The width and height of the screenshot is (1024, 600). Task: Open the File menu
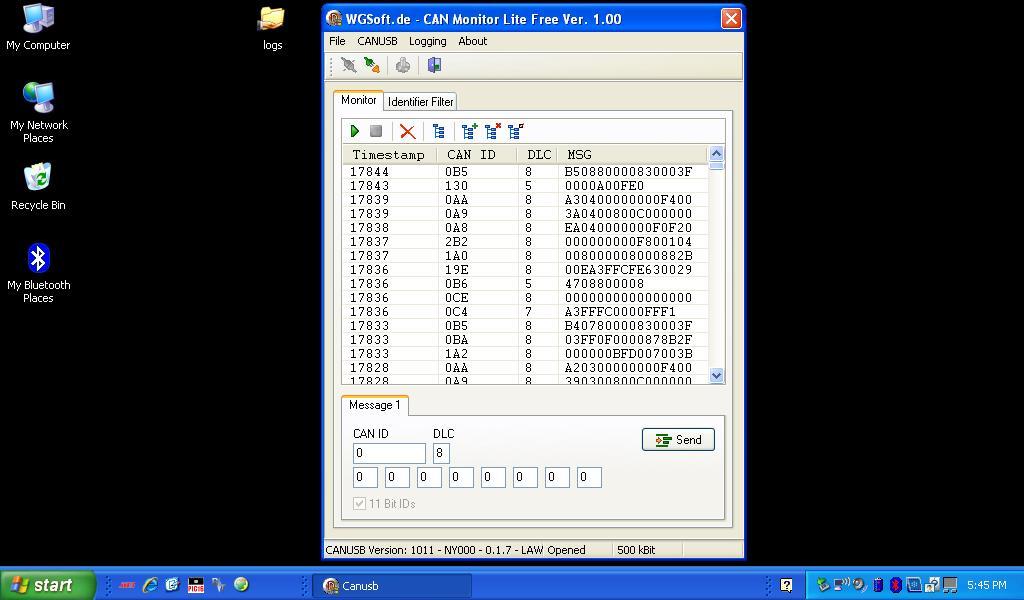coord(337,41)
